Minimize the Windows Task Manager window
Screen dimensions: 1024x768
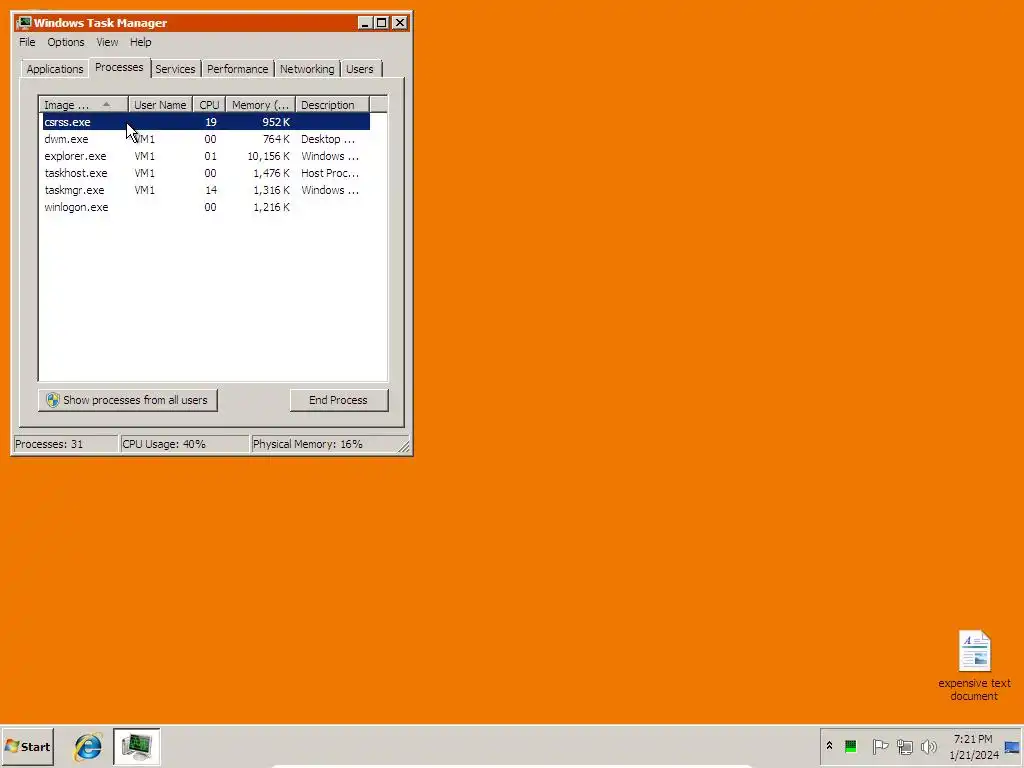point(365,23)
